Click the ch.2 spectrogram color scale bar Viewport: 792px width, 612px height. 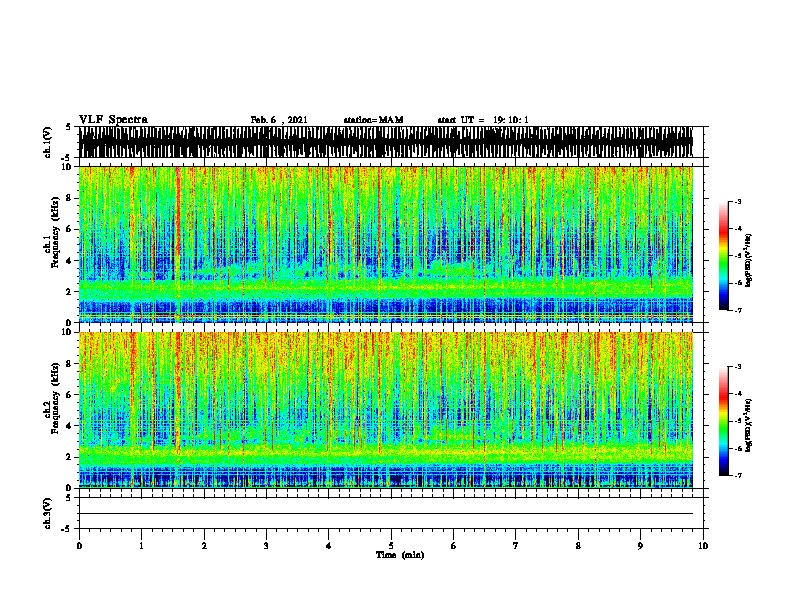[x=723, y=421]
